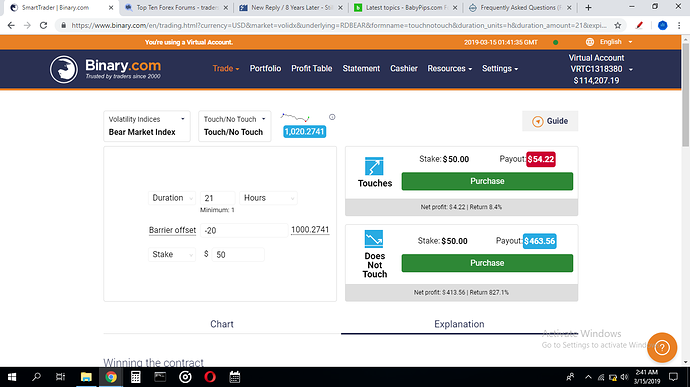This screenshot has width=690, height=387.
Task: Click the browser forward arrow
Action: tap(27, 26)
